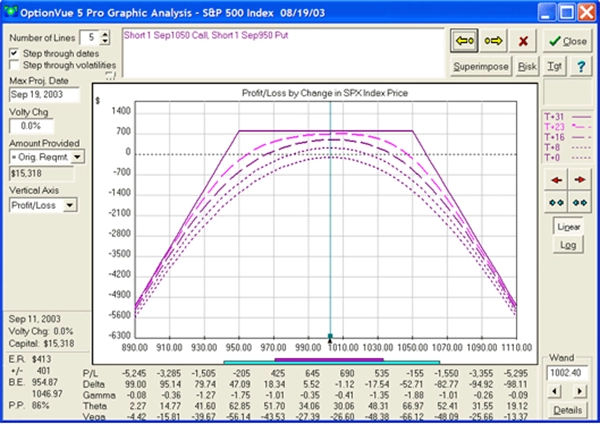
Task: Open help with the question mark button
Action: coord(581,66)
